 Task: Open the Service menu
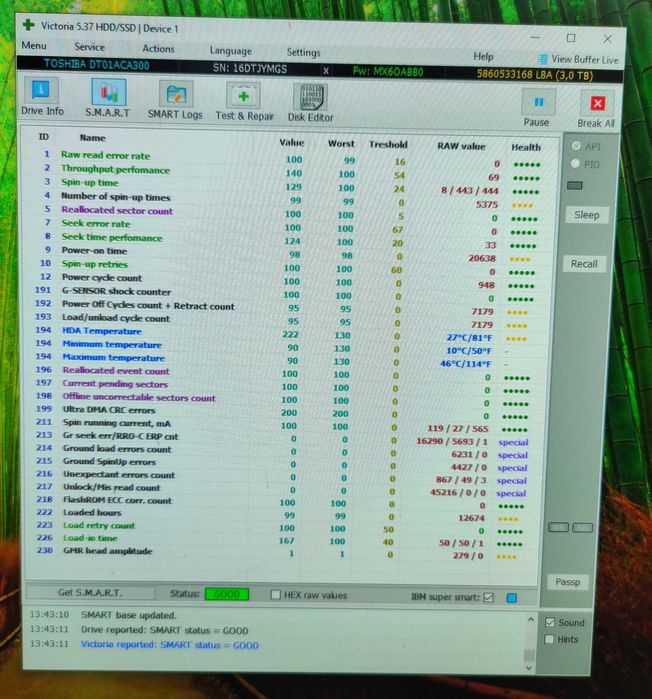click(90, 47)
